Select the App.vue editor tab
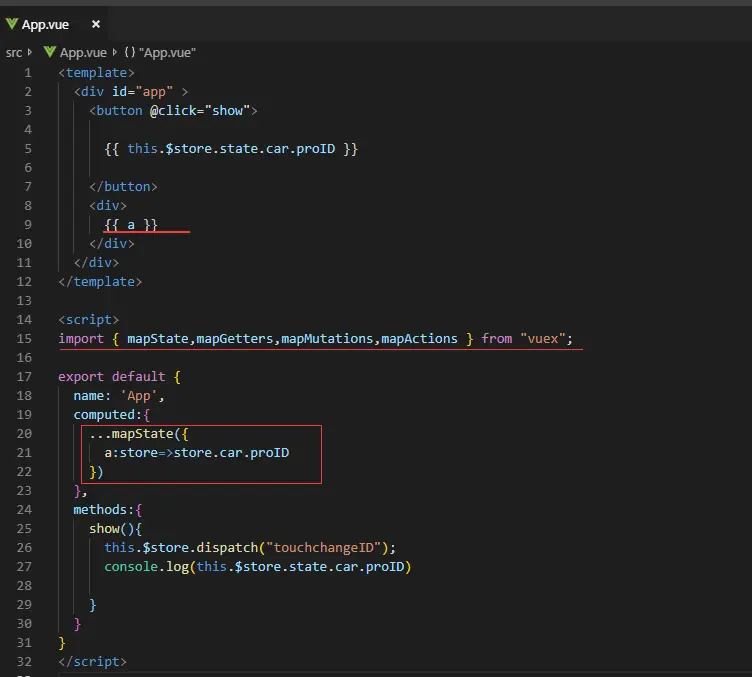The image size is (752, 677). pos(54,24)
